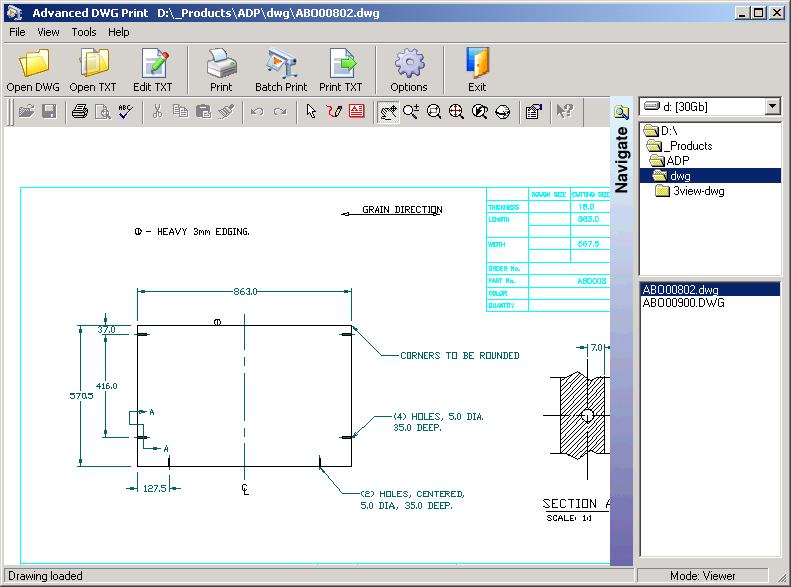This screenshot has height=587, width=791.
Task: Select the _Products folder in tree
Action: pos(690,146)
